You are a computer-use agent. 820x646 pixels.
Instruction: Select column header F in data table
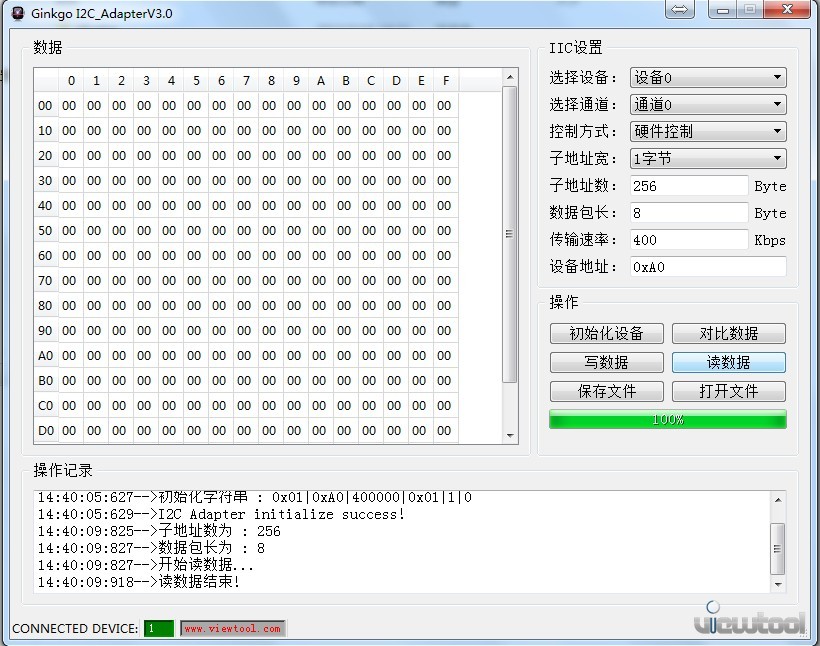pyautogui.click(x=446, y=81)
